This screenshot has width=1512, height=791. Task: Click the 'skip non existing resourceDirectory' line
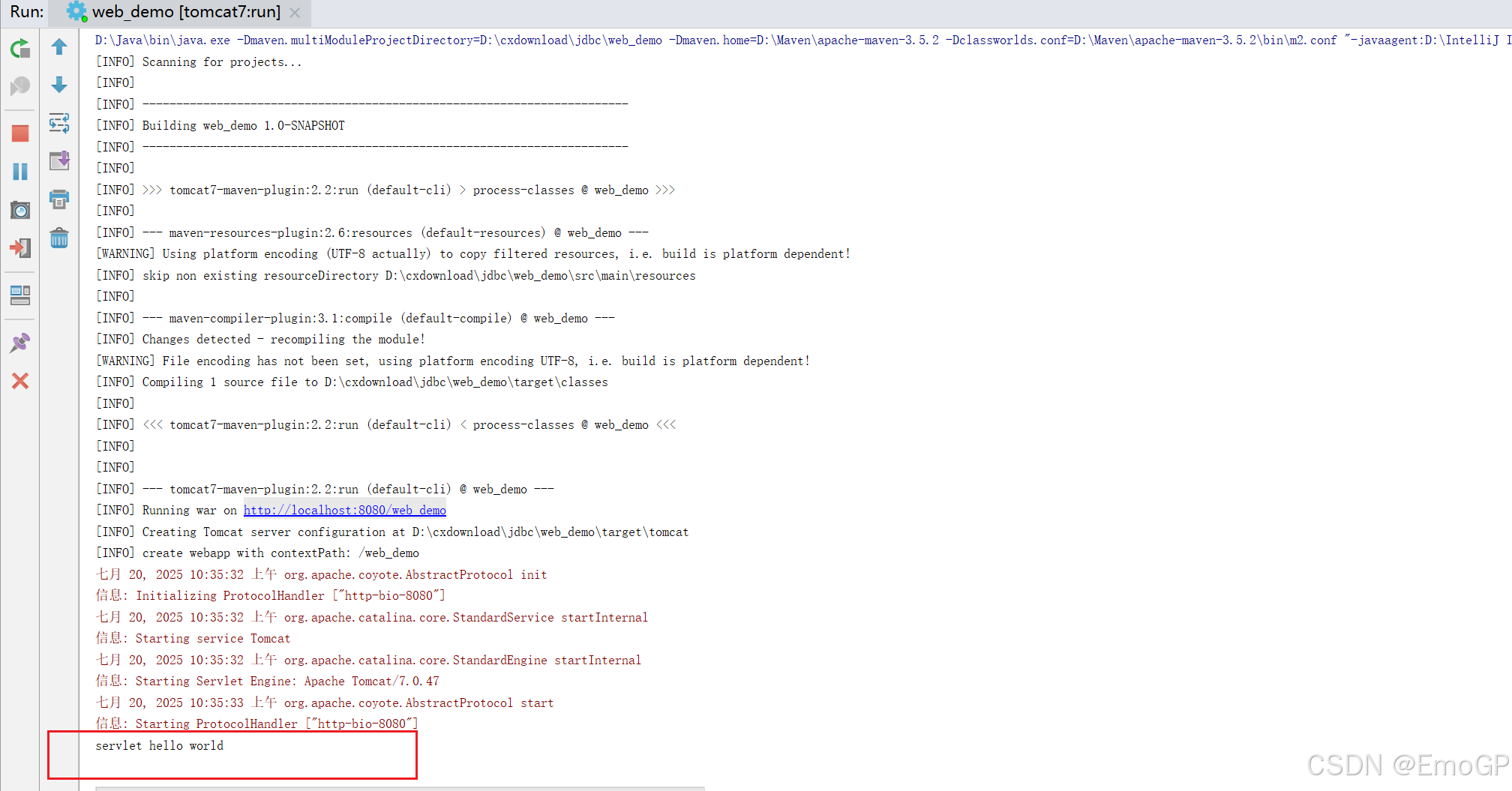tap(396, 276)
